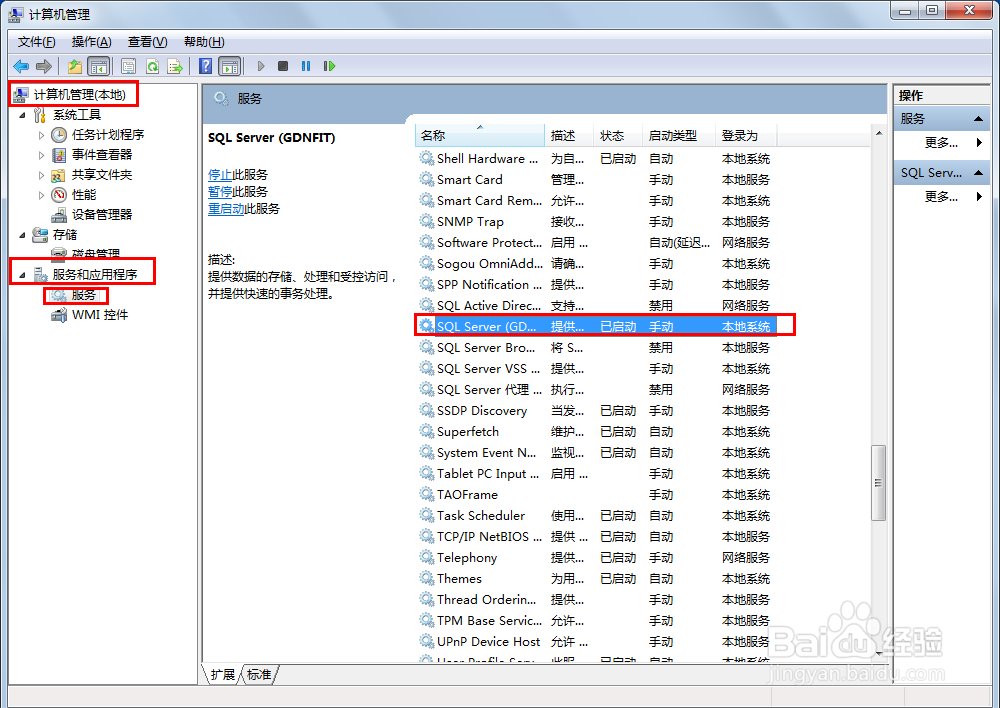Open the 操作 menu

[91, 41]
